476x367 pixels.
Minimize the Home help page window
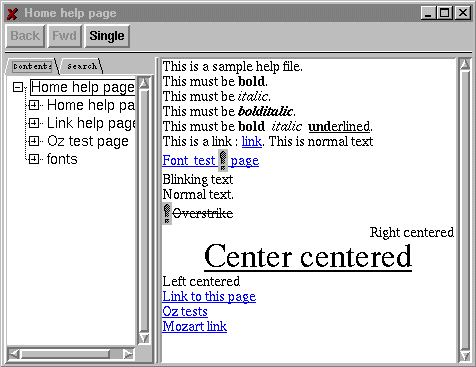pos(429,13)
